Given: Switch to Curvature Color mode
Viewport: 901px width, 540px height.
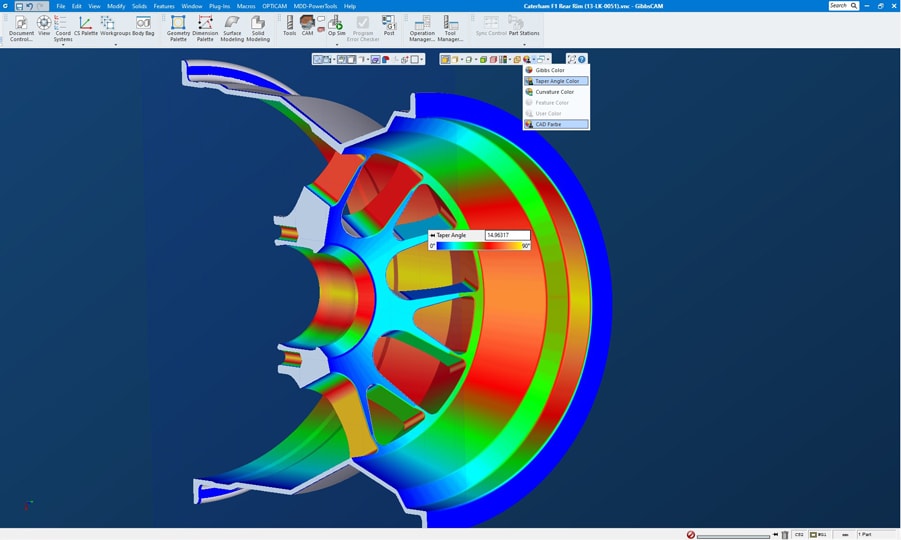Looking at the screenshot, I should point(554,92).
